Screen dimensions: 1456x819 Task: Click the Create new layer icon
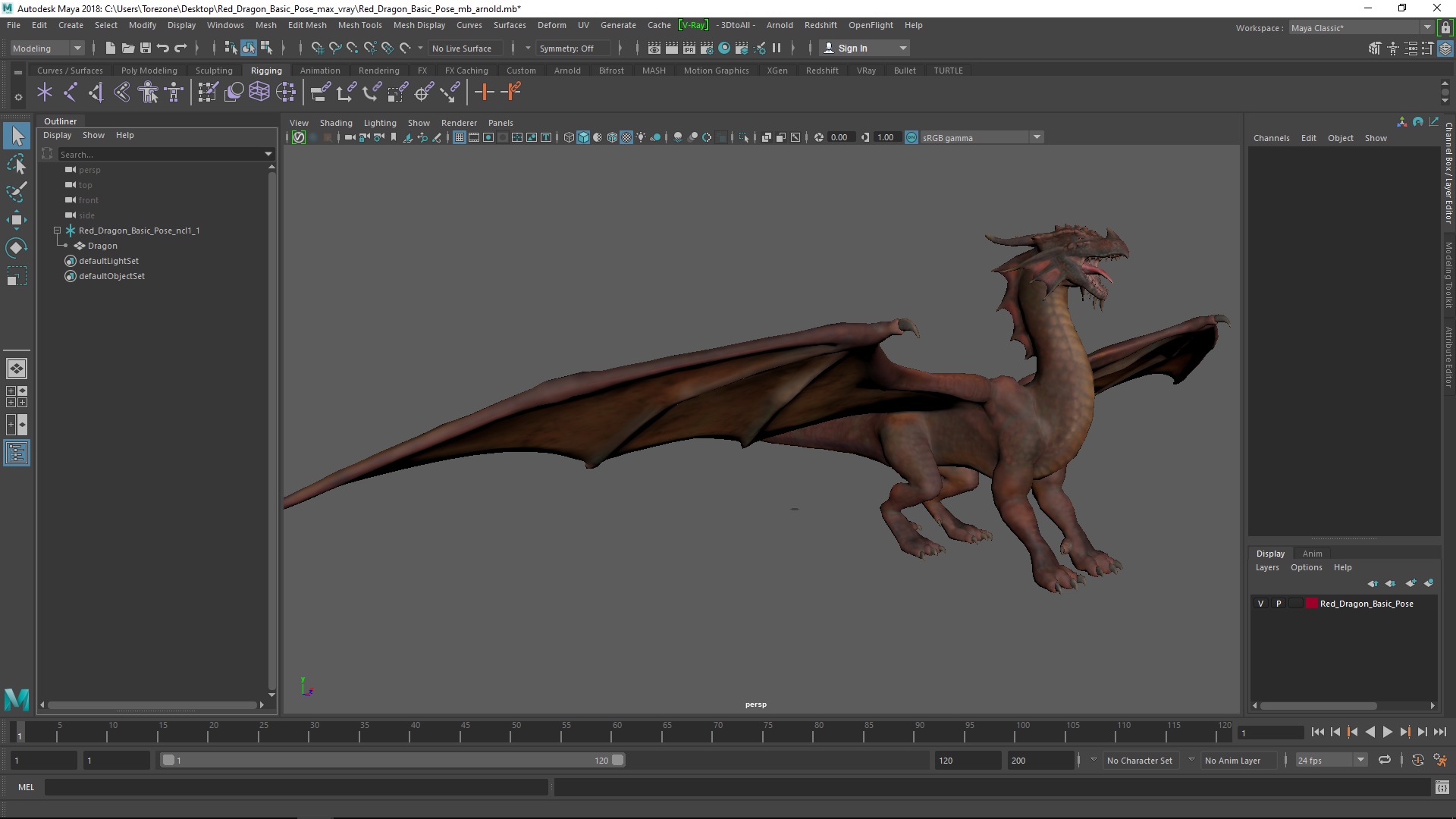(1410, 583)
